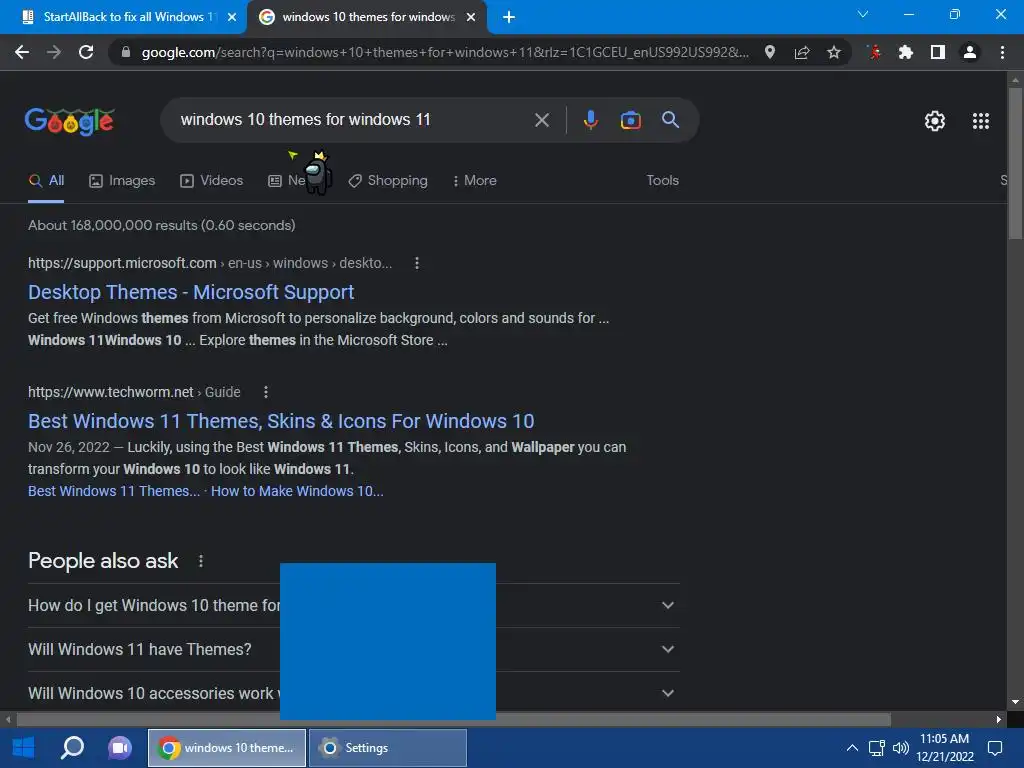Open the Chrome profile avatar menu
Image resolution: width=1024 pixels, height=768 pixels.
pos(970,52)
